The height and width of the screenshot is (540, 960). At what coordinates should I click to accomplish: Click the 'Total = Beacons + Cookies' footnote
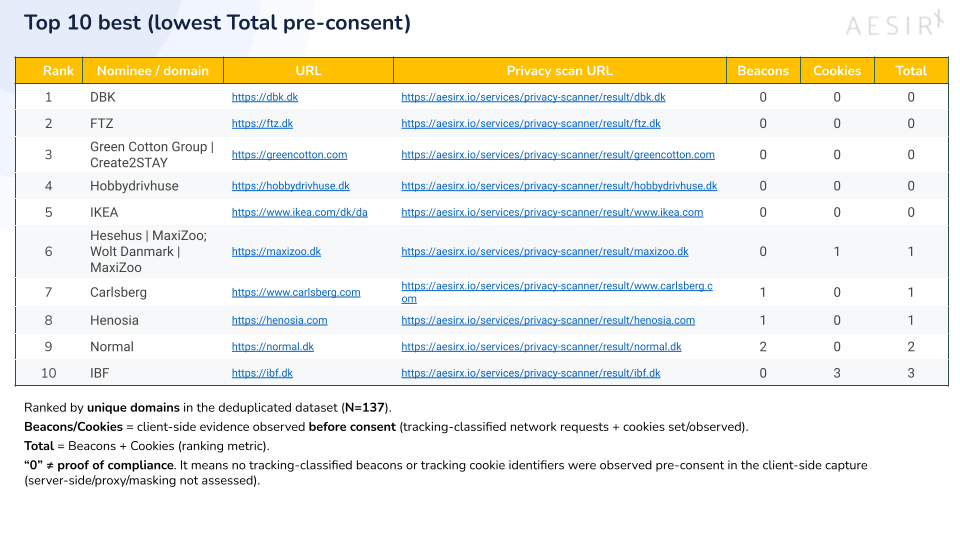pyautogui.click(x=147, y=446)
